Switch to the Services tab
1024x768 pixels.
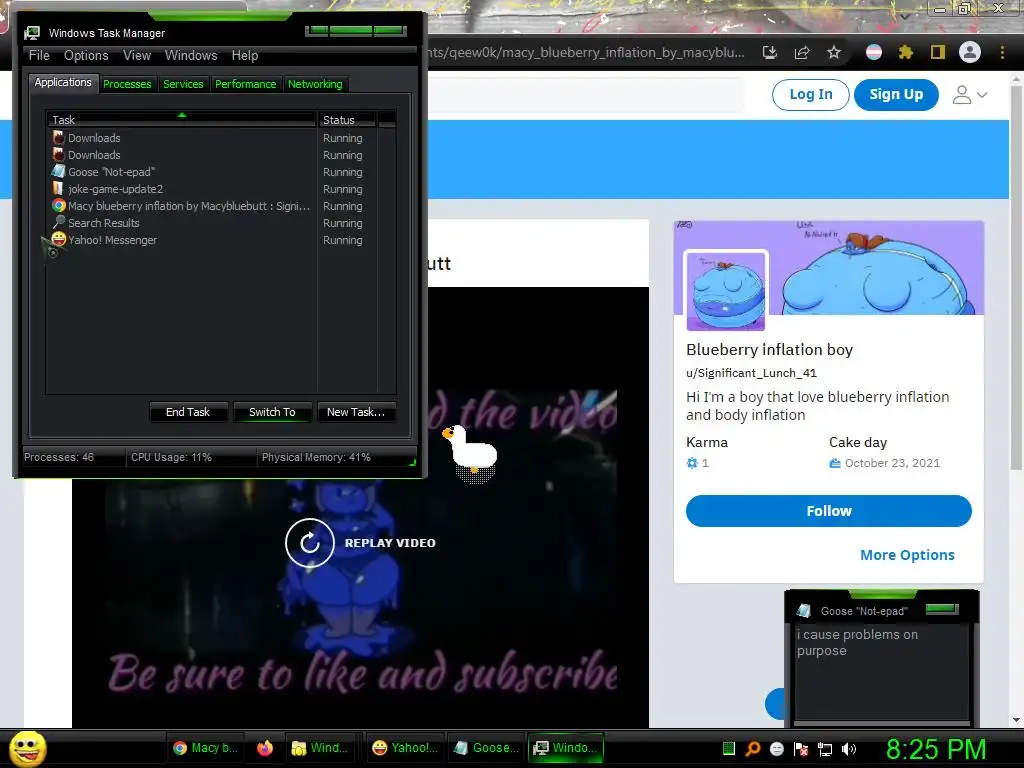[183, 84]
